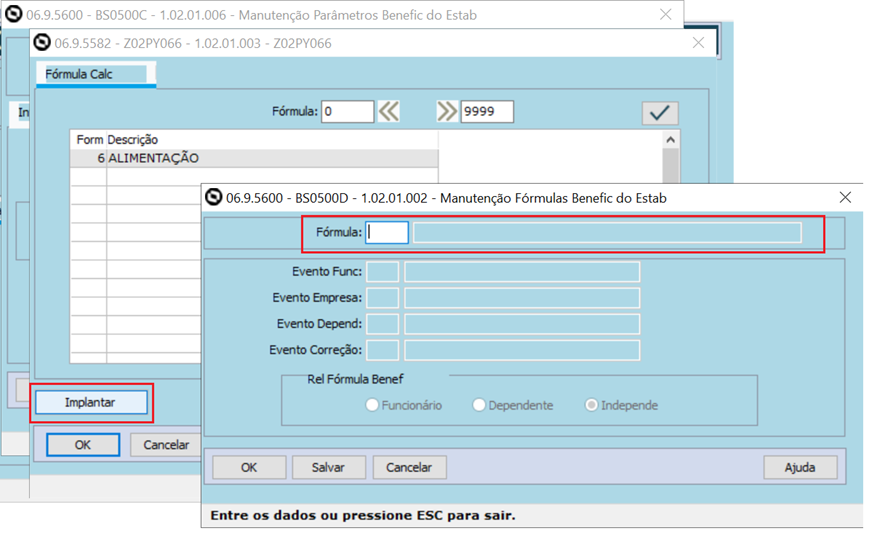Viewport: 885px width, 536px height.
Task: Click the Fórmula code input in BS0500D
Action: (x=387, y=232)
